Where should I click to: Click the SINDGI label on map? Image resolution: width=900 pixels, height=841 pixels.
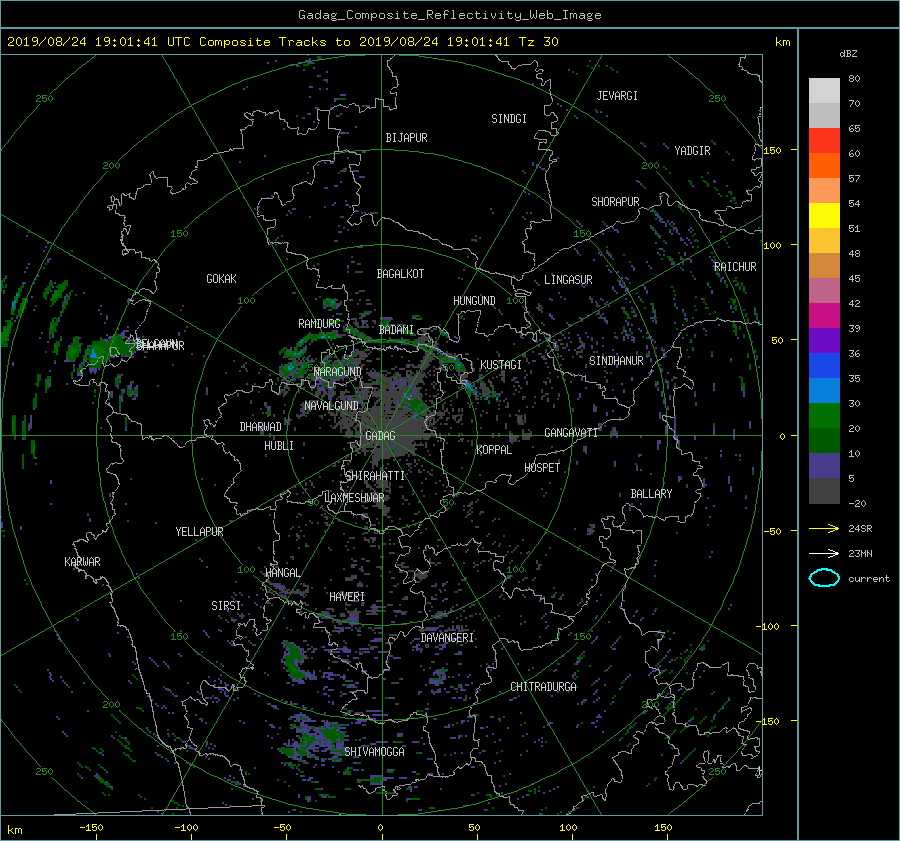(509, 119)
